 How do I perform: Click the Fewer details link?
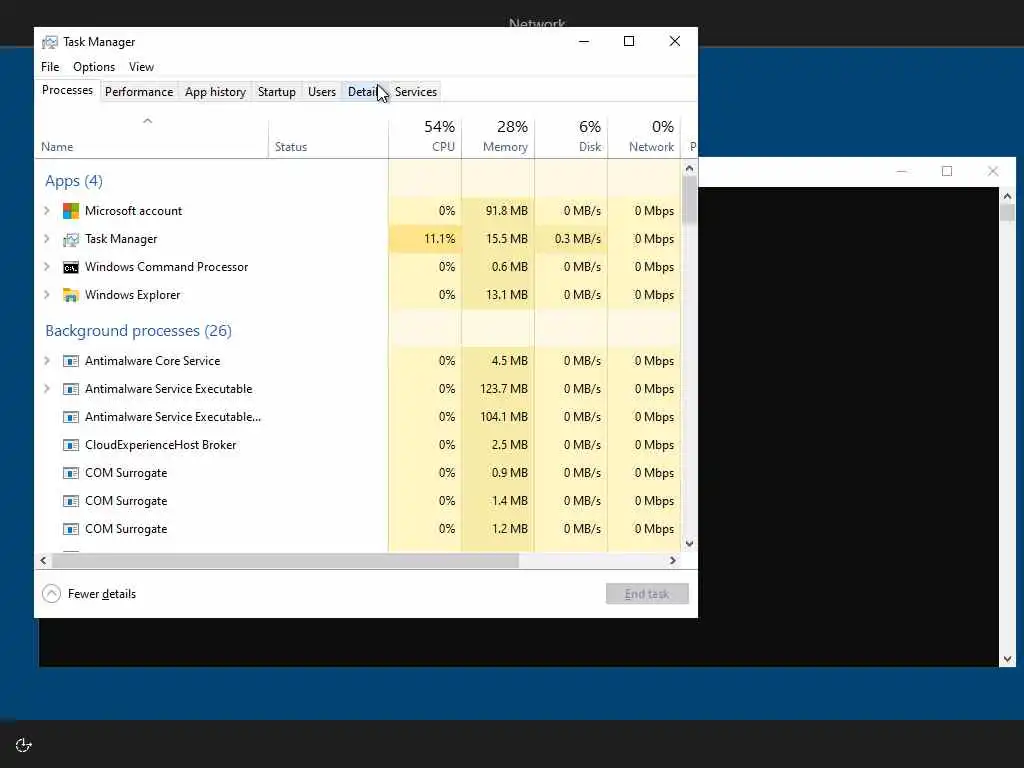102,594
